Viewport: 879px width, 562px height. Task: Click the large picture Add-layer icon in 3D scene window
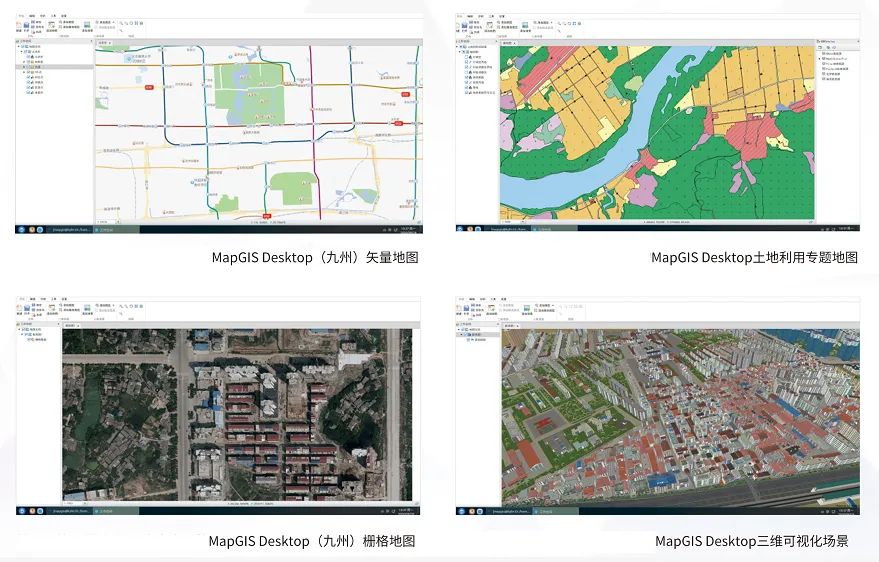click(x=527, y=308)
